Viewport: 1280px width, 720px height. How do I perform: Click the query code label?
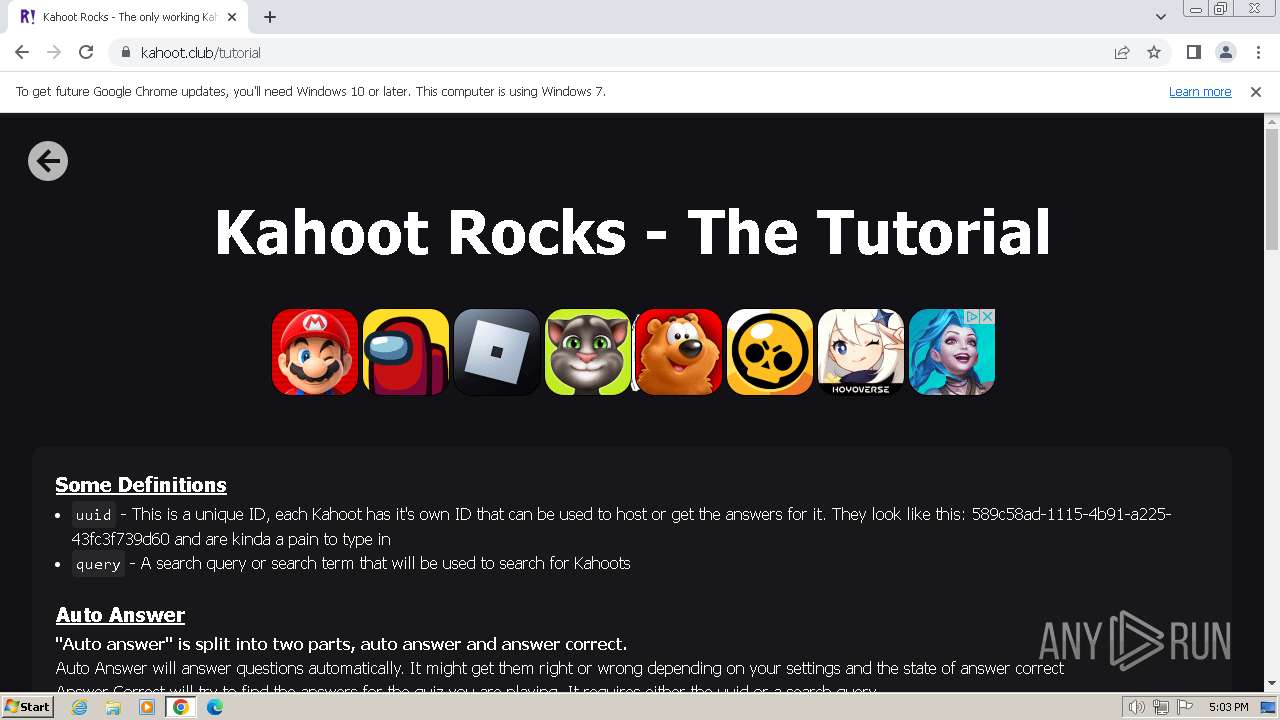[x=98, y=564]
